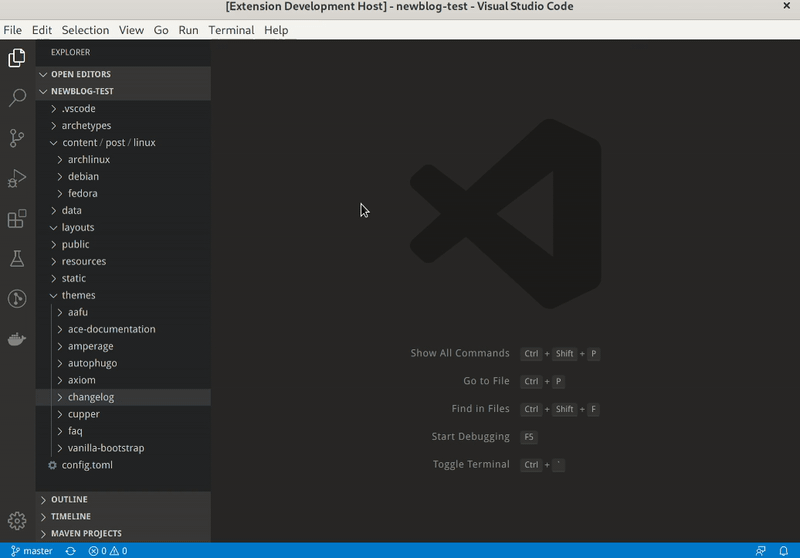Open the Edit menu
Screen dimensions: 800x558
[42, 30]
